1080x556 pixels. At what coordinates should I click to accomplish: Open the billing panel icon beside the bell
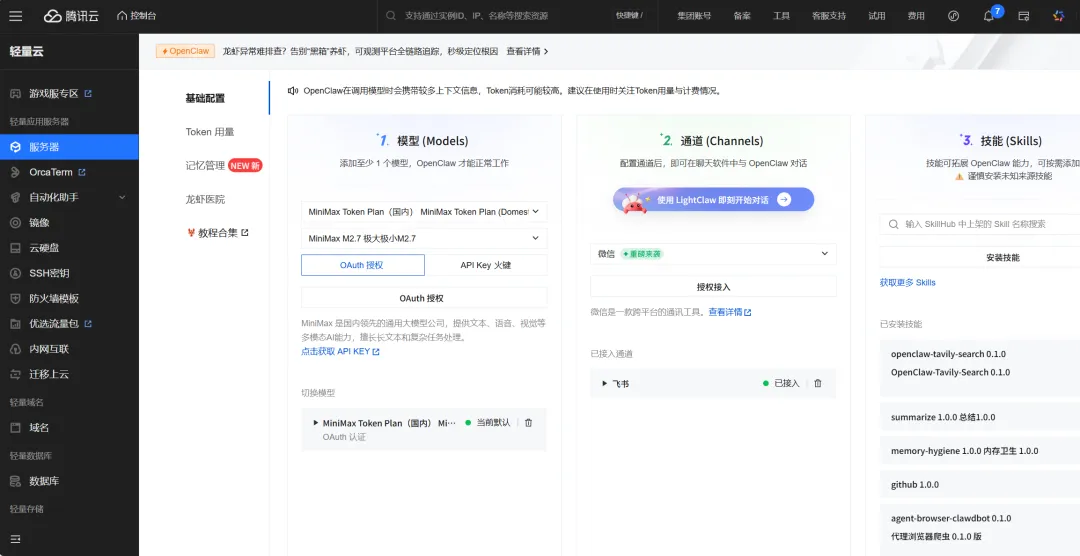[x=1024, y=16]
